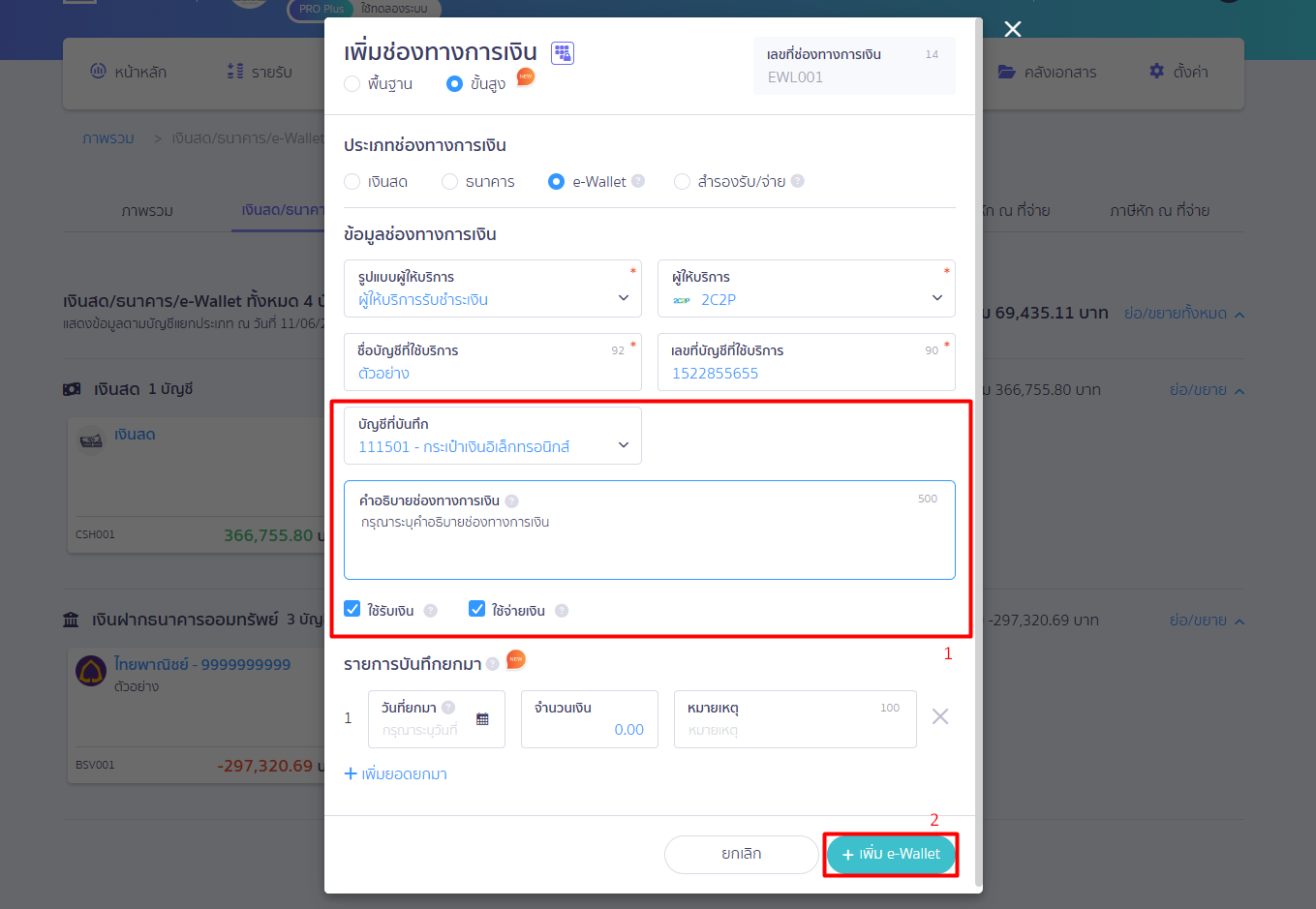The height and width of the screenshot is (909, 1316).
Task: Click the help icon beside คำอธิบายช่องทางการเงิน
Action: click(x=511, y=501)
